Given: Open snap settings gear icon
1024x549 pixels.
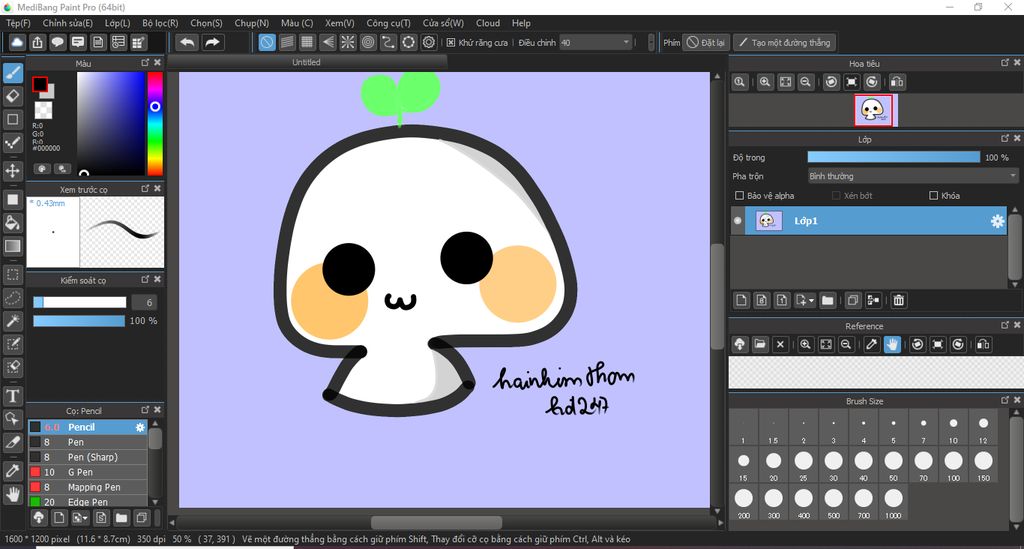Looking at the screenshot, I should [x=428, y=42].
